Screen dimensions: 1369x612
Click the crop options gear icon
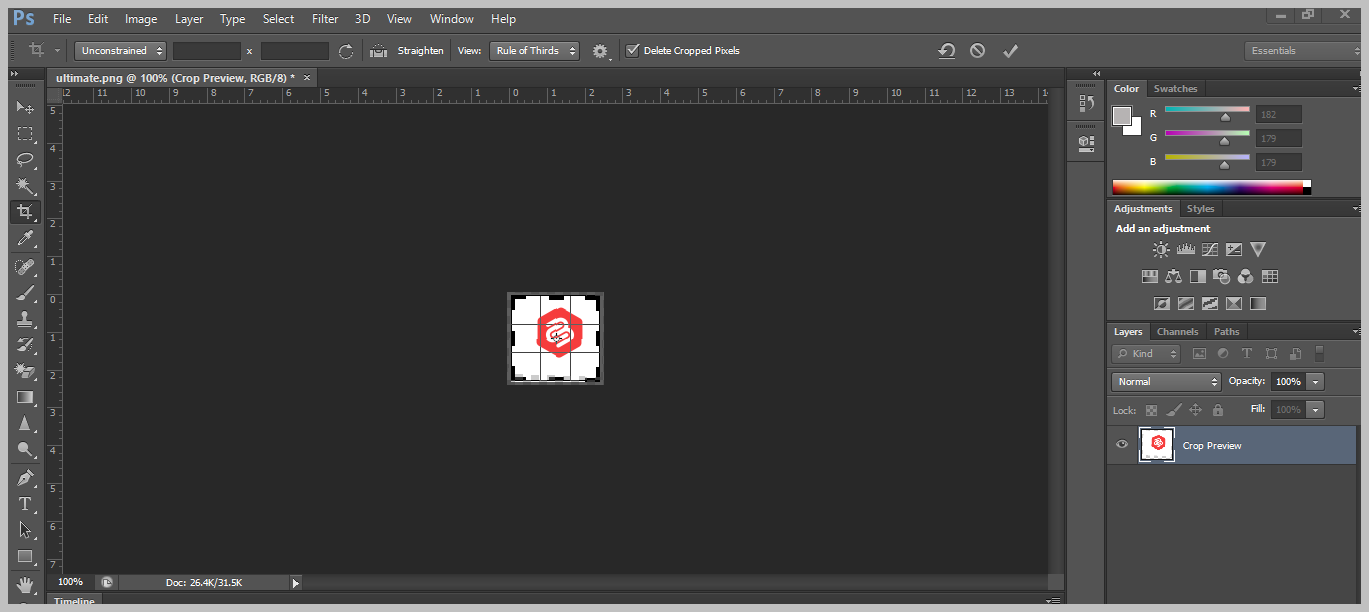[600, 51]
